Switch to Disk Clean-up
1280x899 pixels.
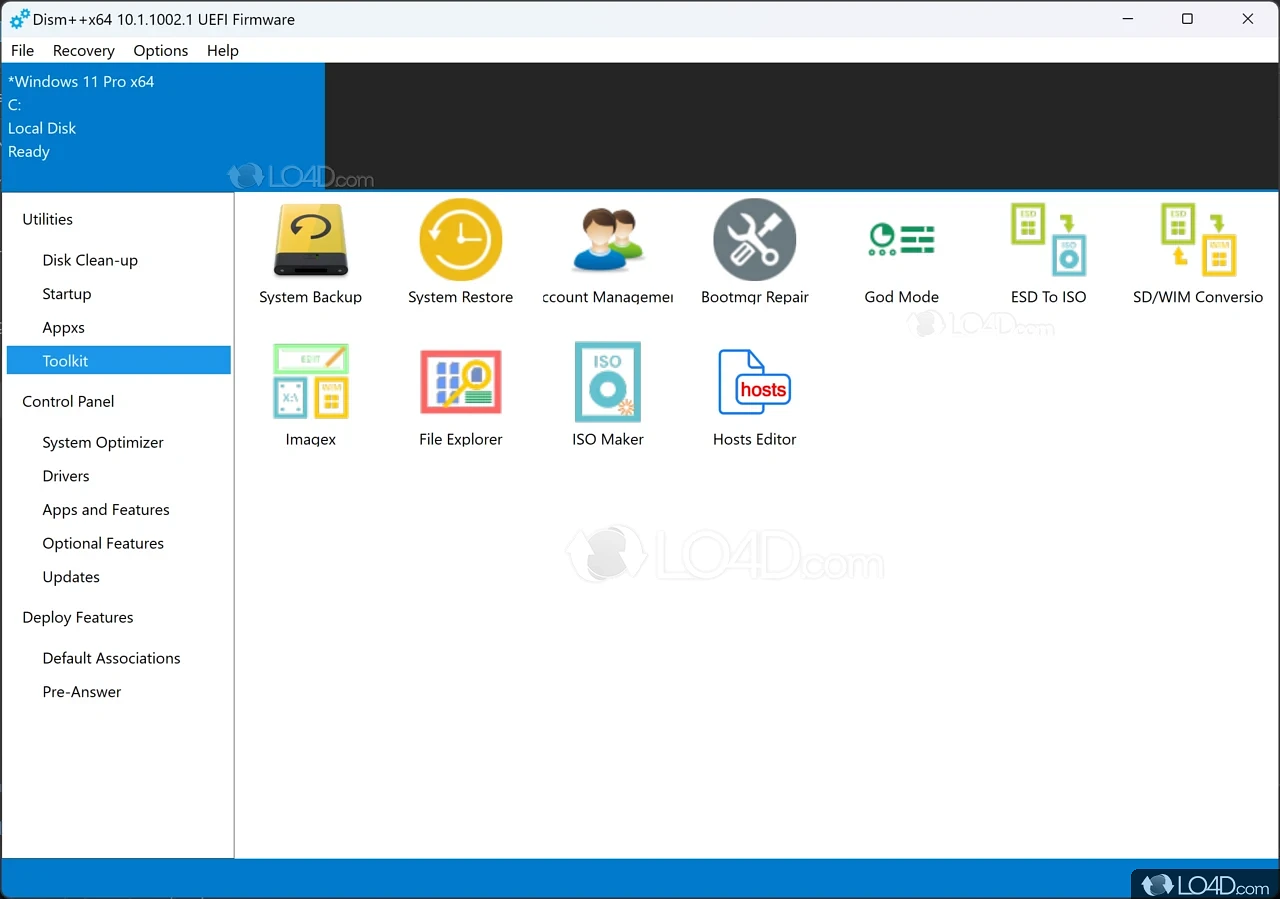[x=90, y=260]
